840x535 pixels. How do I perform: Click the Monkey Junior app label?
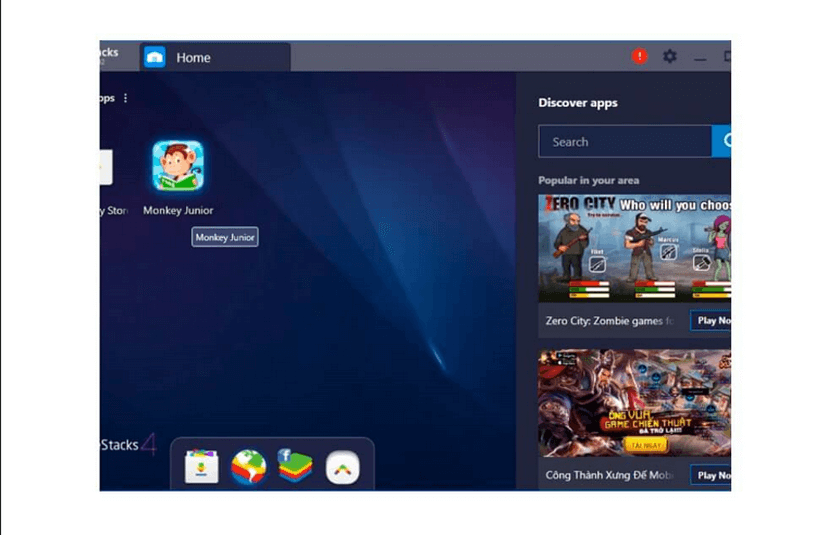click(178, 210)
